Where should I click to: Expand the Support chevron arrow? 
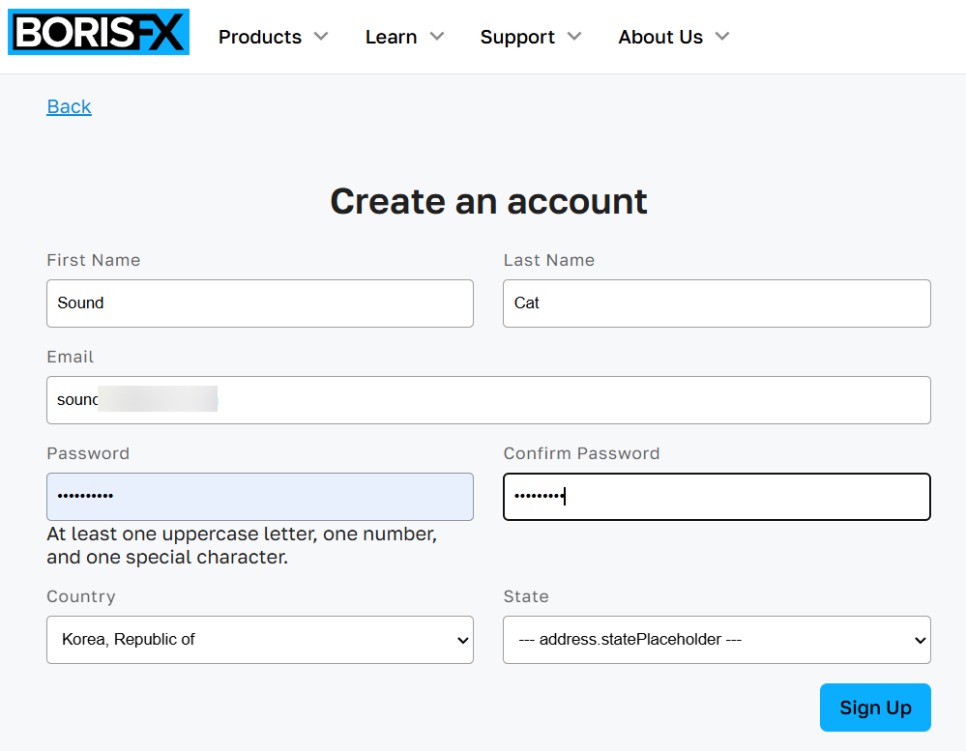point(574,36)
